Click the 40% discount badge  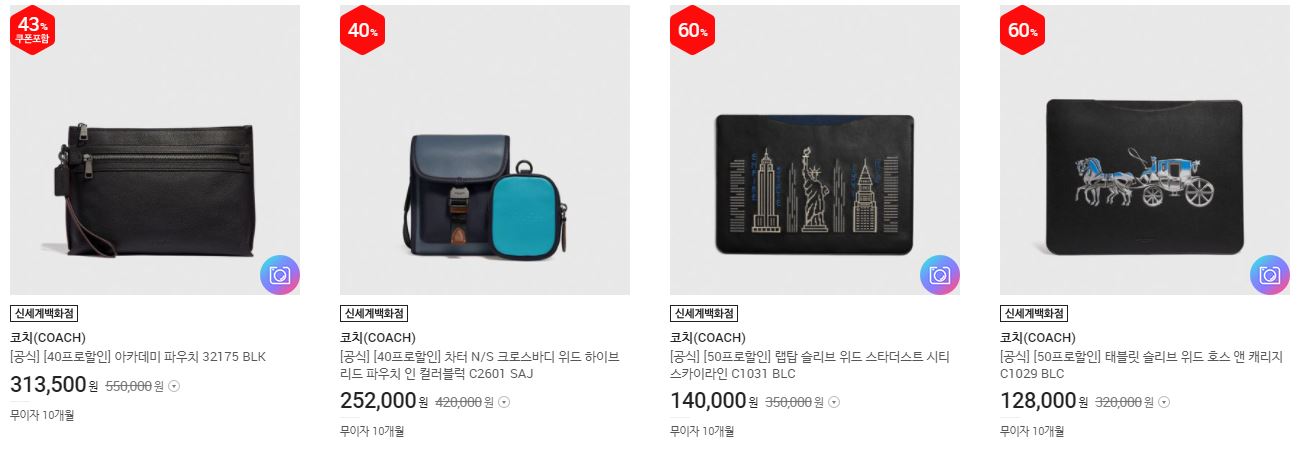[x=362, y=31]
